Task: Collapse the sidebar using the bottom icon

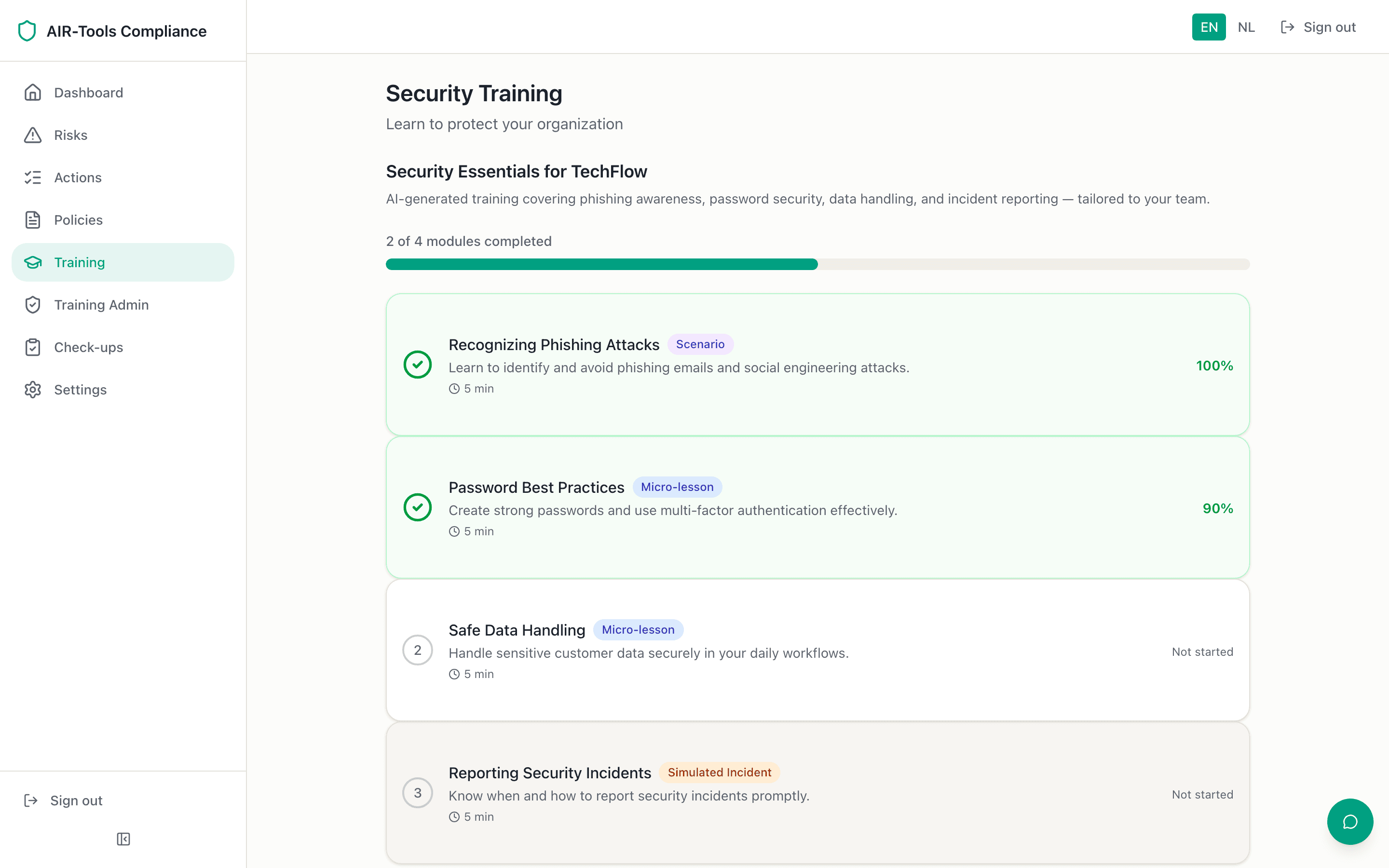Action: point(123,839)
